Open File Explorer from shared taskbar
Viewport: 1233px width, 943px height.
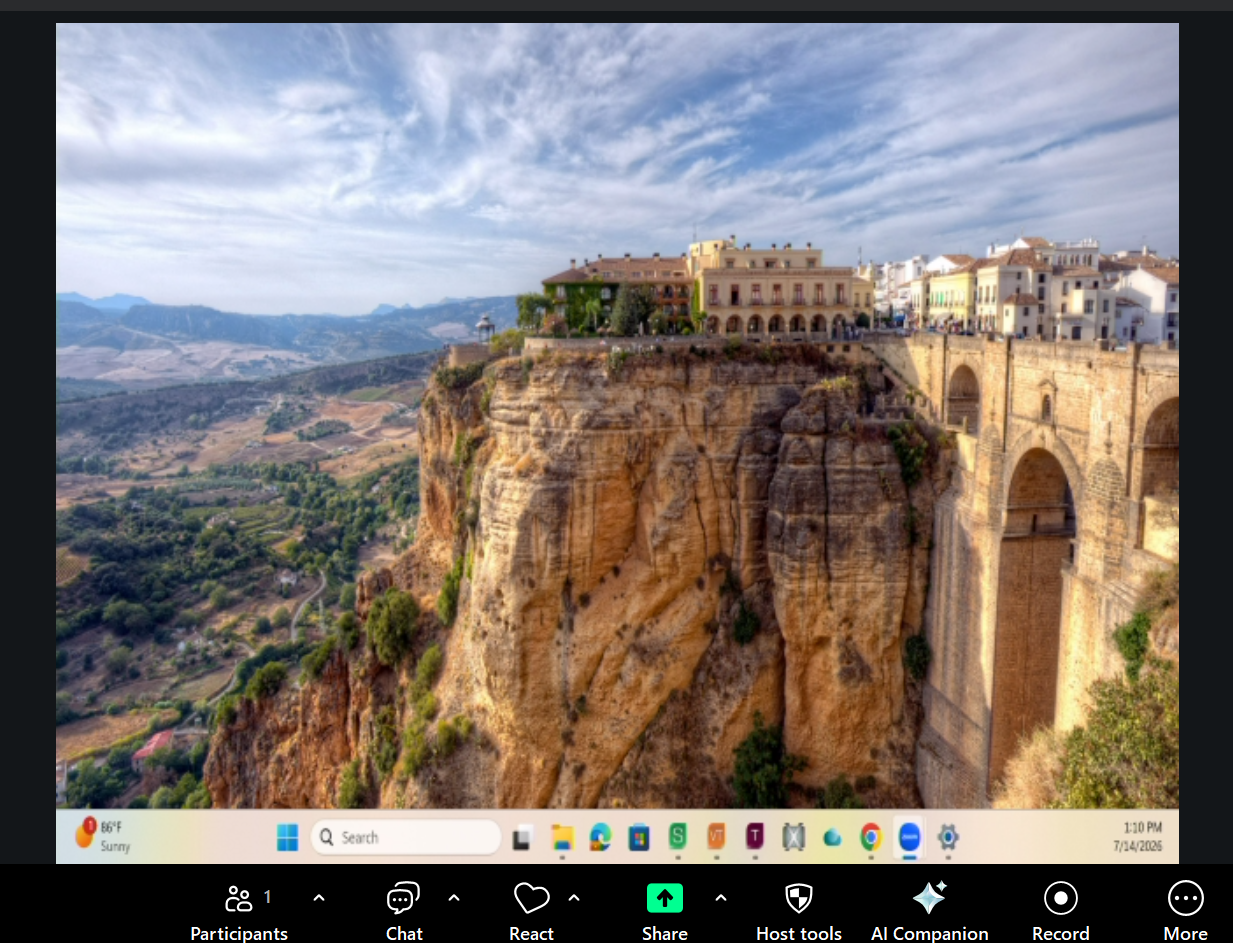click(562, 837)
